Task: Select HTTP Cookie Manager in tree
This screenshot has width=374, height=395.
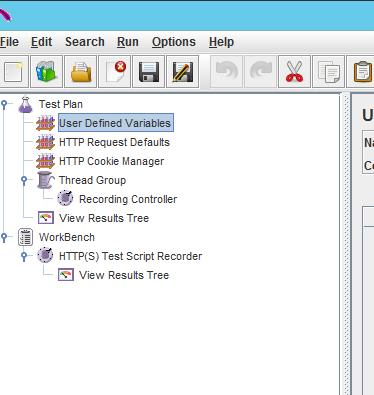Action: pos(111,161)
